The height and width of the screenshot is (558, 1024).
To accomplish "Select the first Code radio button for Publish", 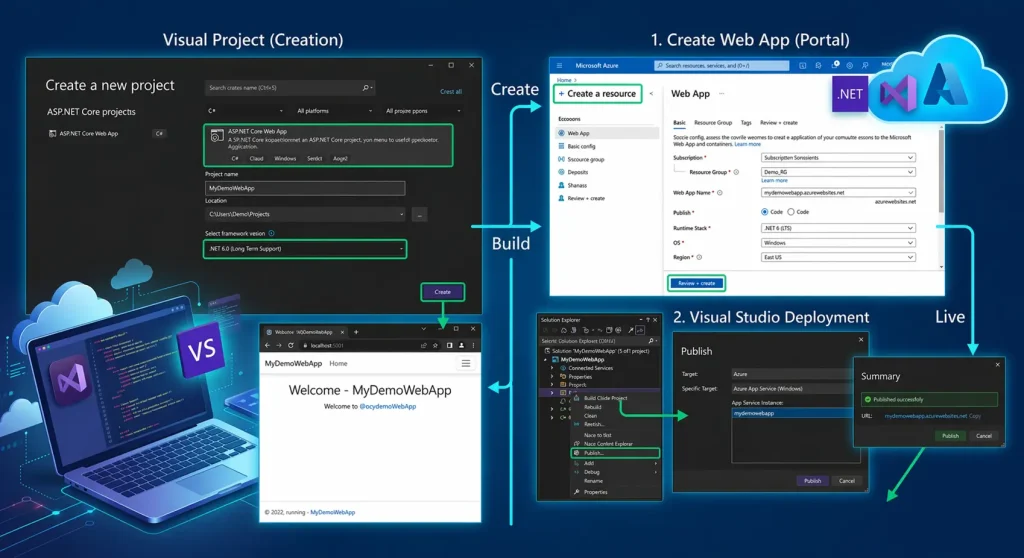I will [x=764, y=212].
